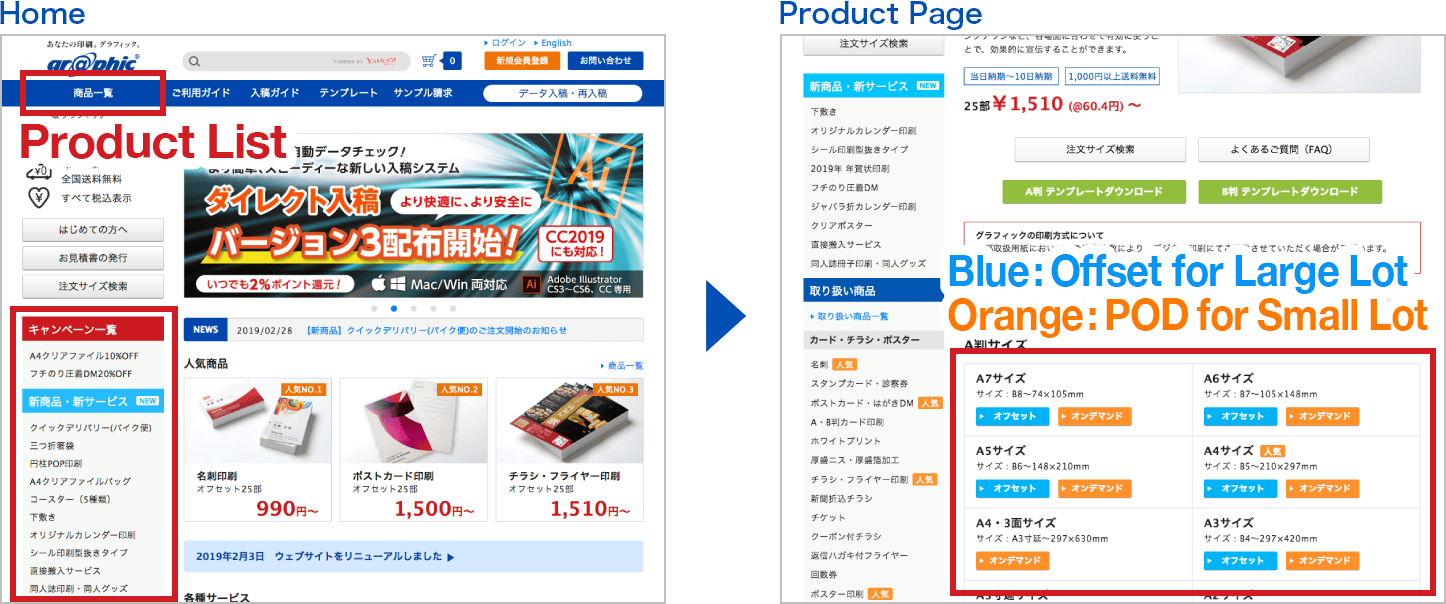1446x604 pixels.
Task: Click the shopping cart icon
Action: (x=430, y=61)
